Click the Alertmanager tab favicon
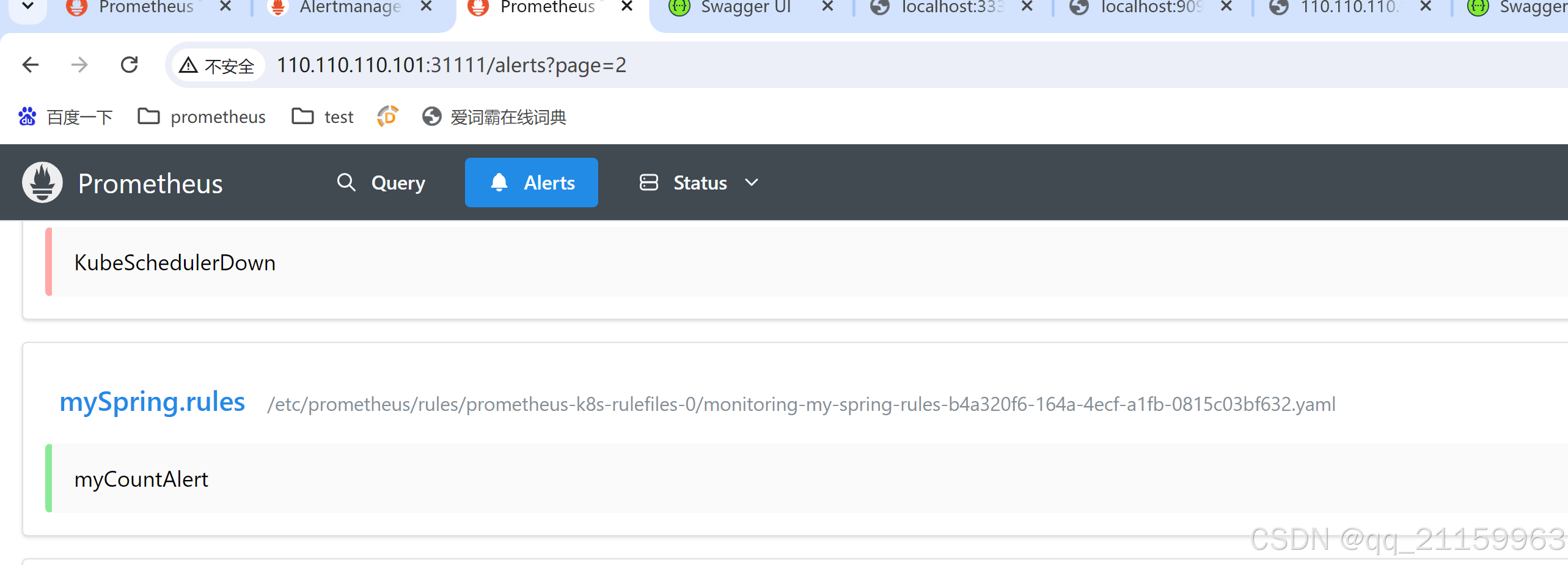1568x565 pixels. (x=277, y=7)
